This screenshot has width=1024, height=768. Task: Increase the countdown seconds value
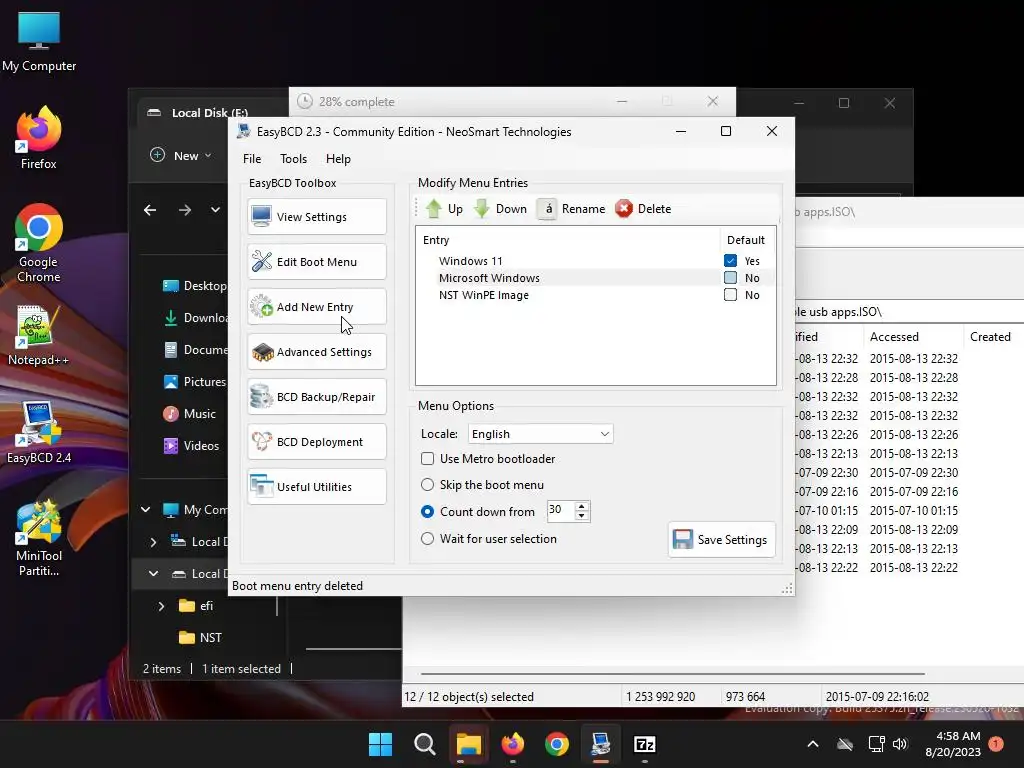click(x=581, y=506)
